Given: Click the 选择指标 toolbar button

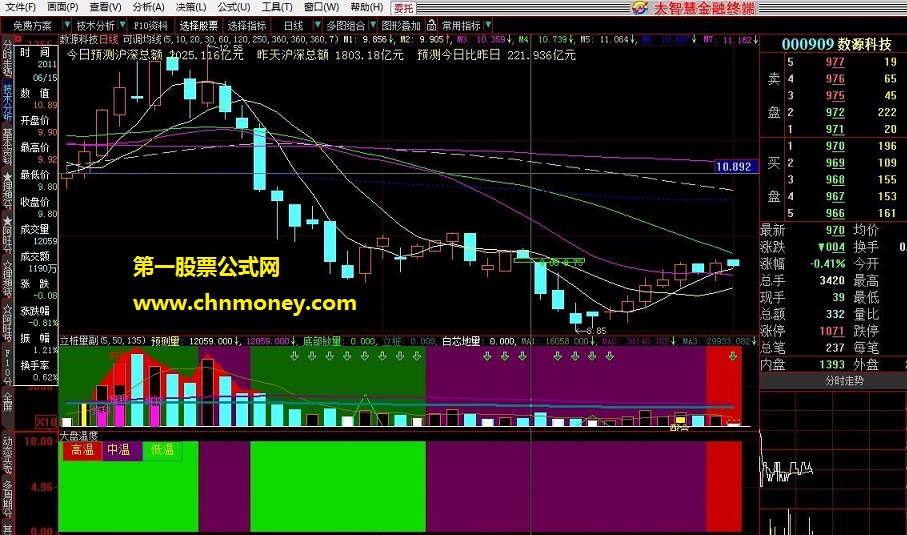Looking at the screenshot, I should [246, 26].
